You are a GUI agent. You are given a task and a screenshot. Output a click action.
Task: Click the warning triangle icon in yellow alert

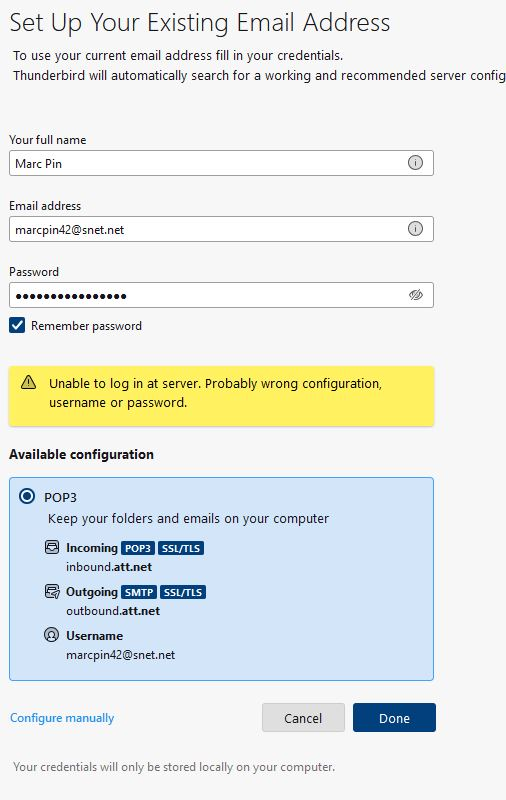point(29,382)
